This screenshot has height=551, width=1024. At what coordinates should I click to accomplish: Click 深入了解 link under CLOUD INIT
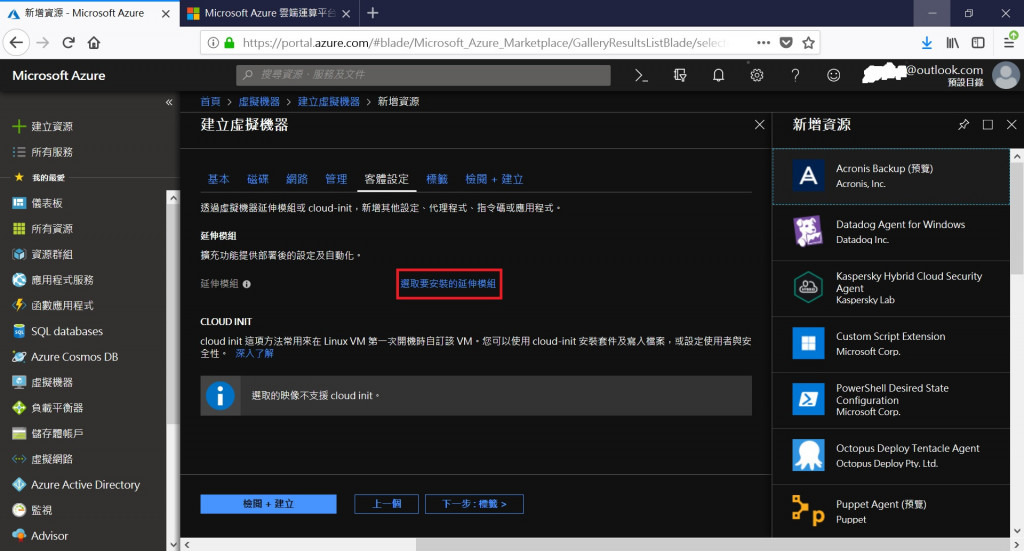coord(254,353)
